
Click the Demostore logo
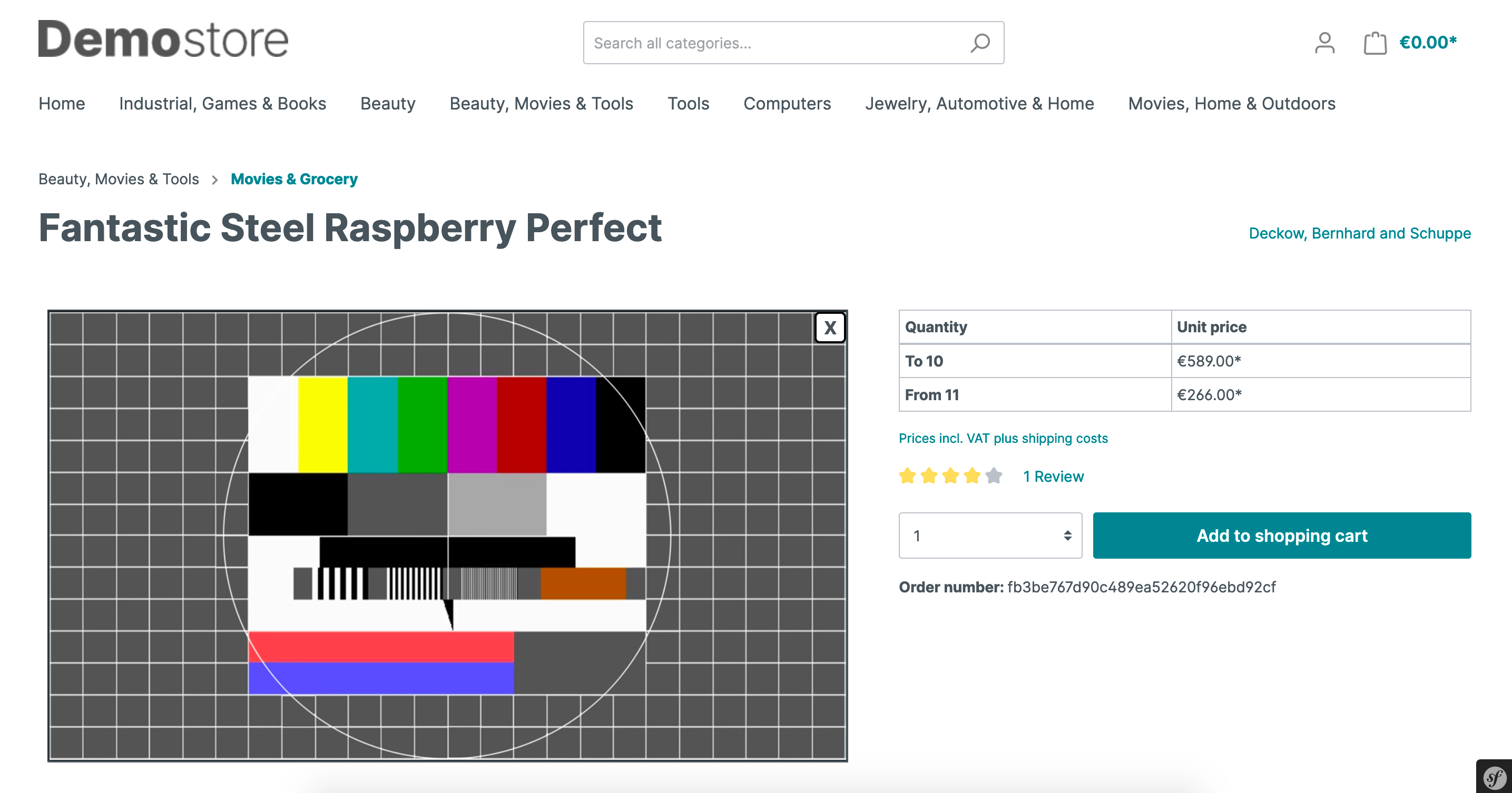[x=163, y=39]
